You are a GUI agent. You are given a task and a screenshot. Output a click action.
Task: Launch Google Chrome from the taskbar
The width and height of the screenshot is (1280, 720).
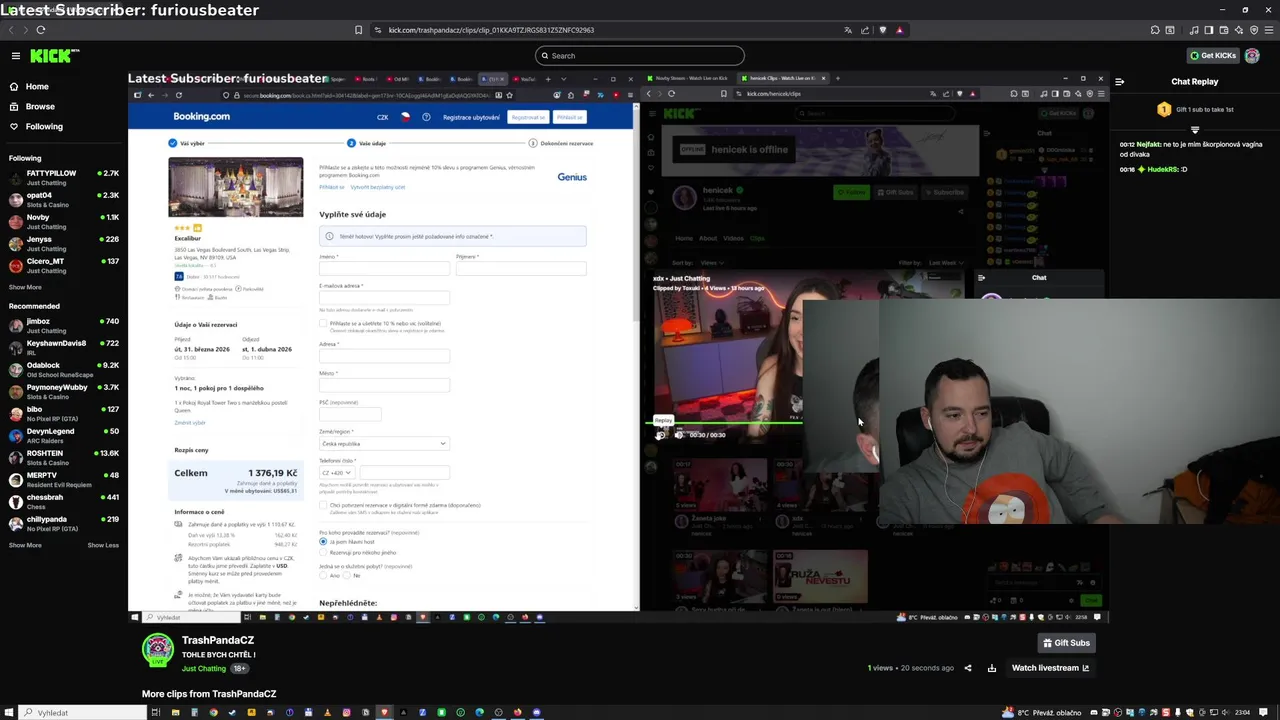[x=213, y=712]
